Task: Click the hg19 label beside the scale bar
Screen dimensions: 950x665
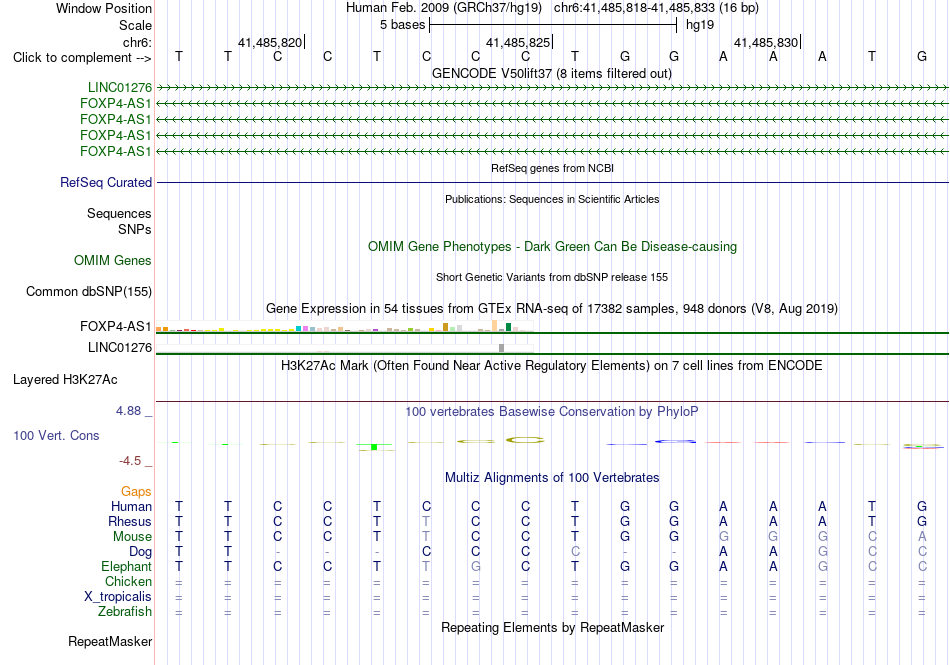Action: pos(700,25)
